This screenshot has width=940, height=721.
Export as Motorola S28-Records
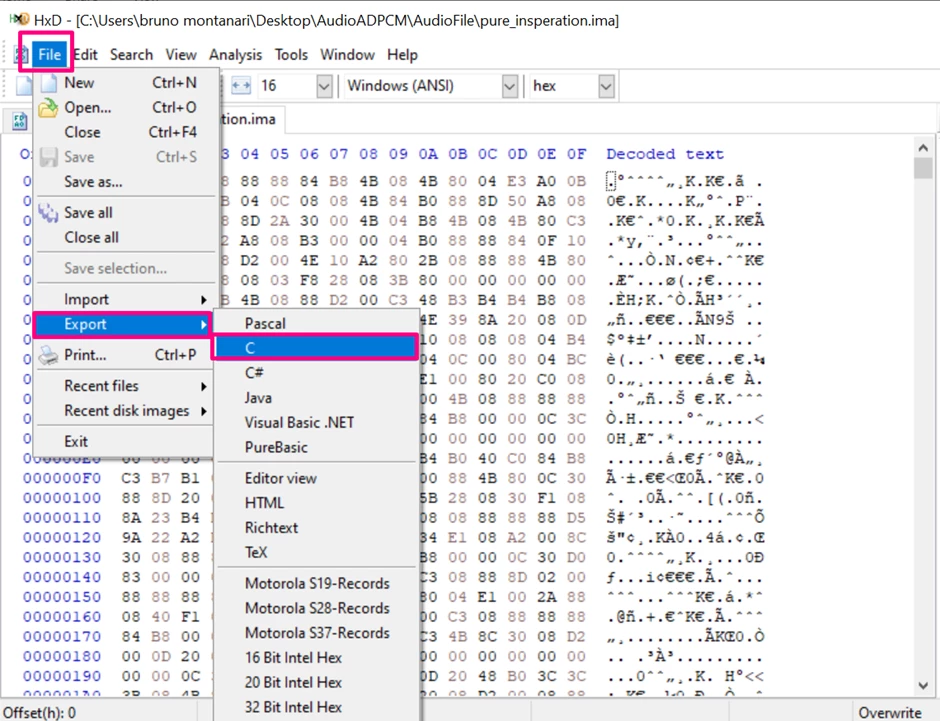point(316,608)
